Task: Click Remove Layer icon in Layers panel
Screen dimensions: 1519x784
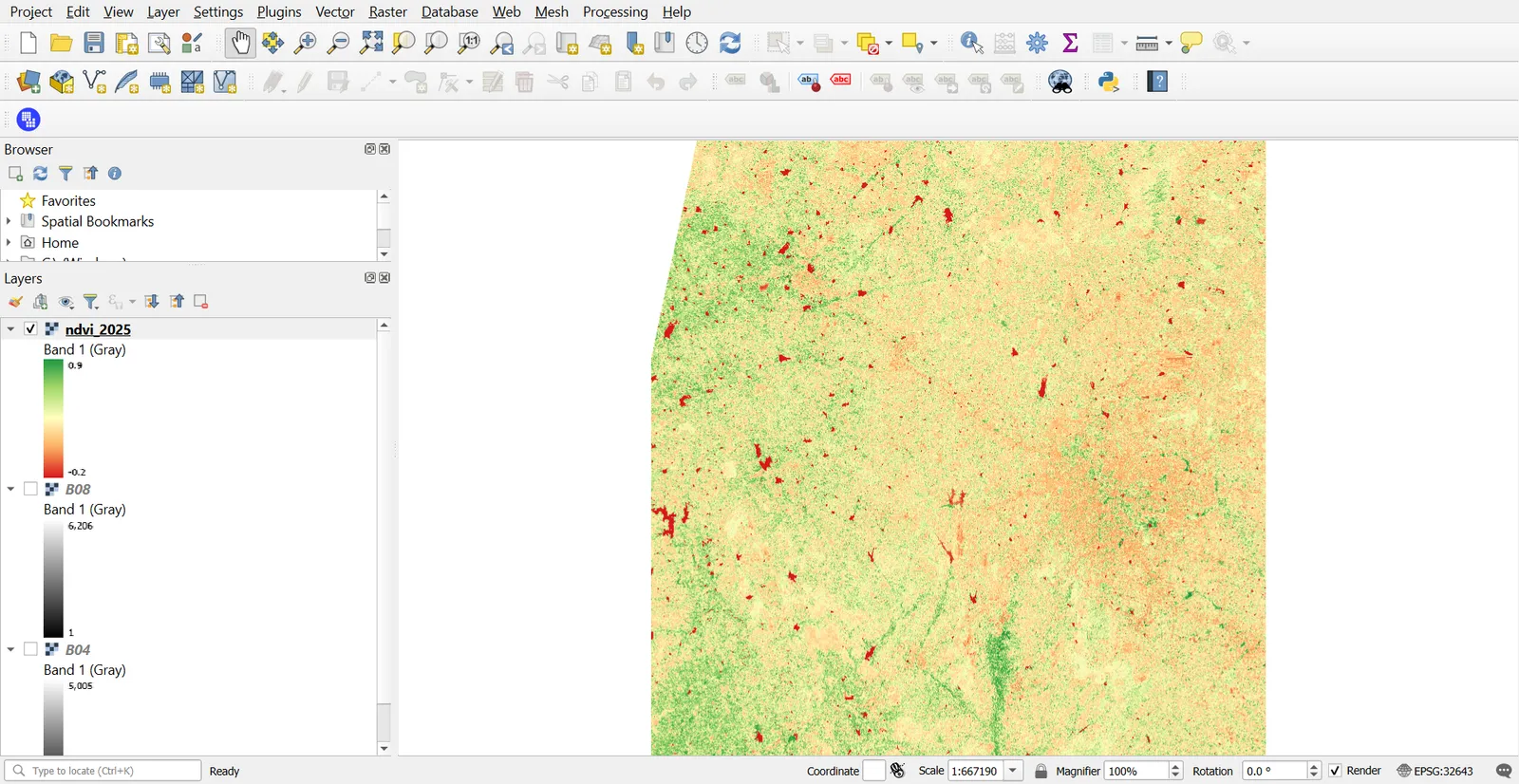Action: (x=201, y=302)
